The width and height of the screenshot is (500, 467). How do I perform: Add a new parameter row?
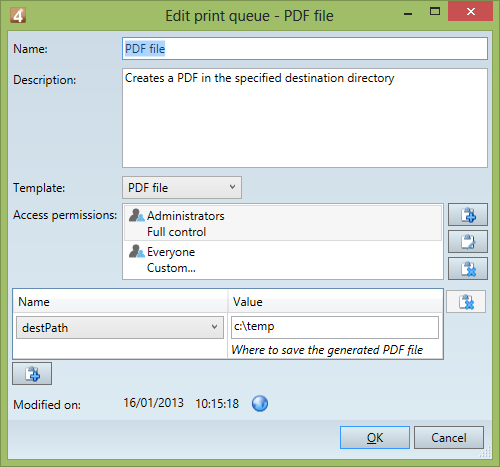(32, 374)
